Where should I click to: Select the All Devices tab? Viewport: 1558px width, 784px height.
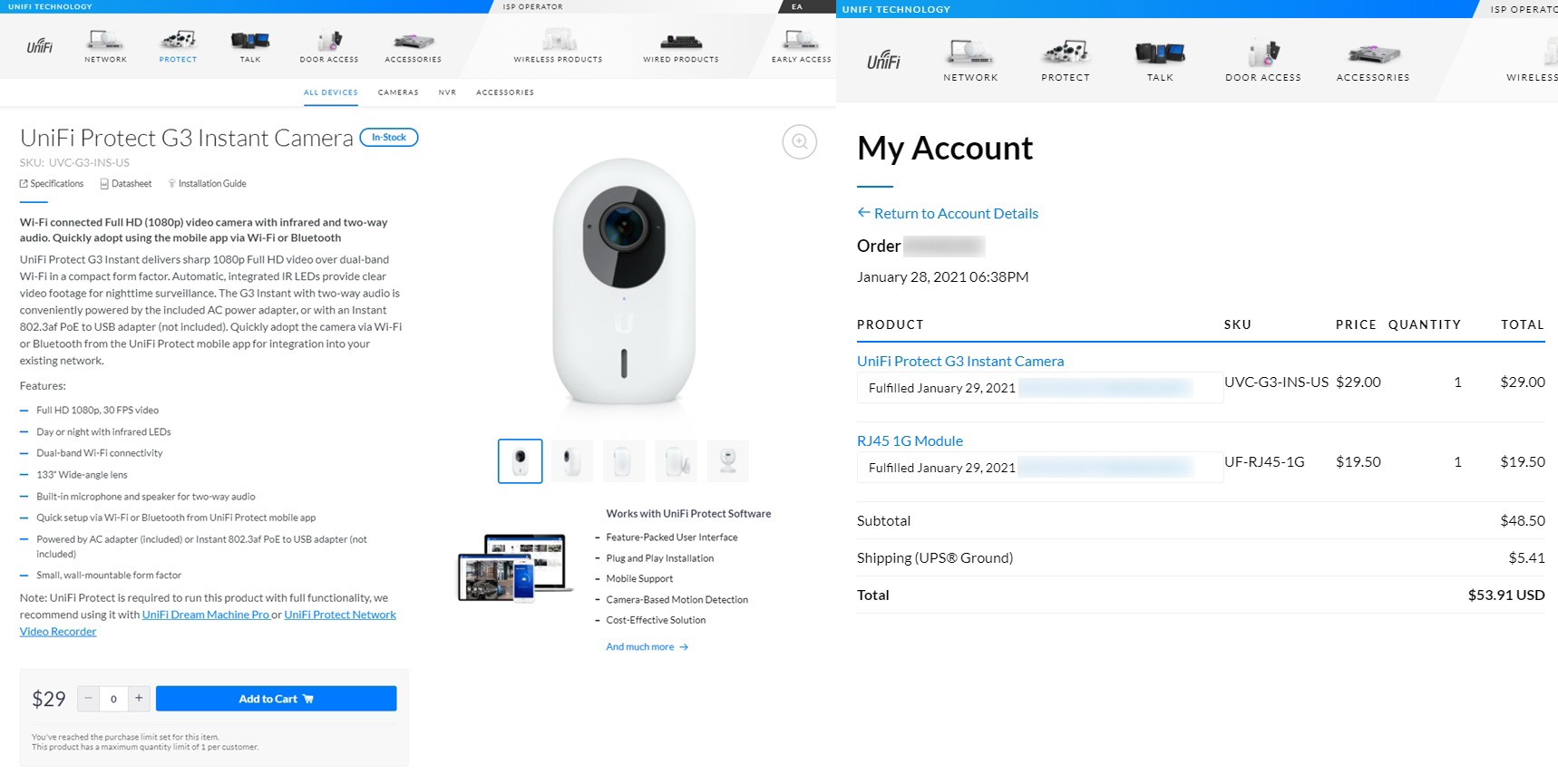331,92
